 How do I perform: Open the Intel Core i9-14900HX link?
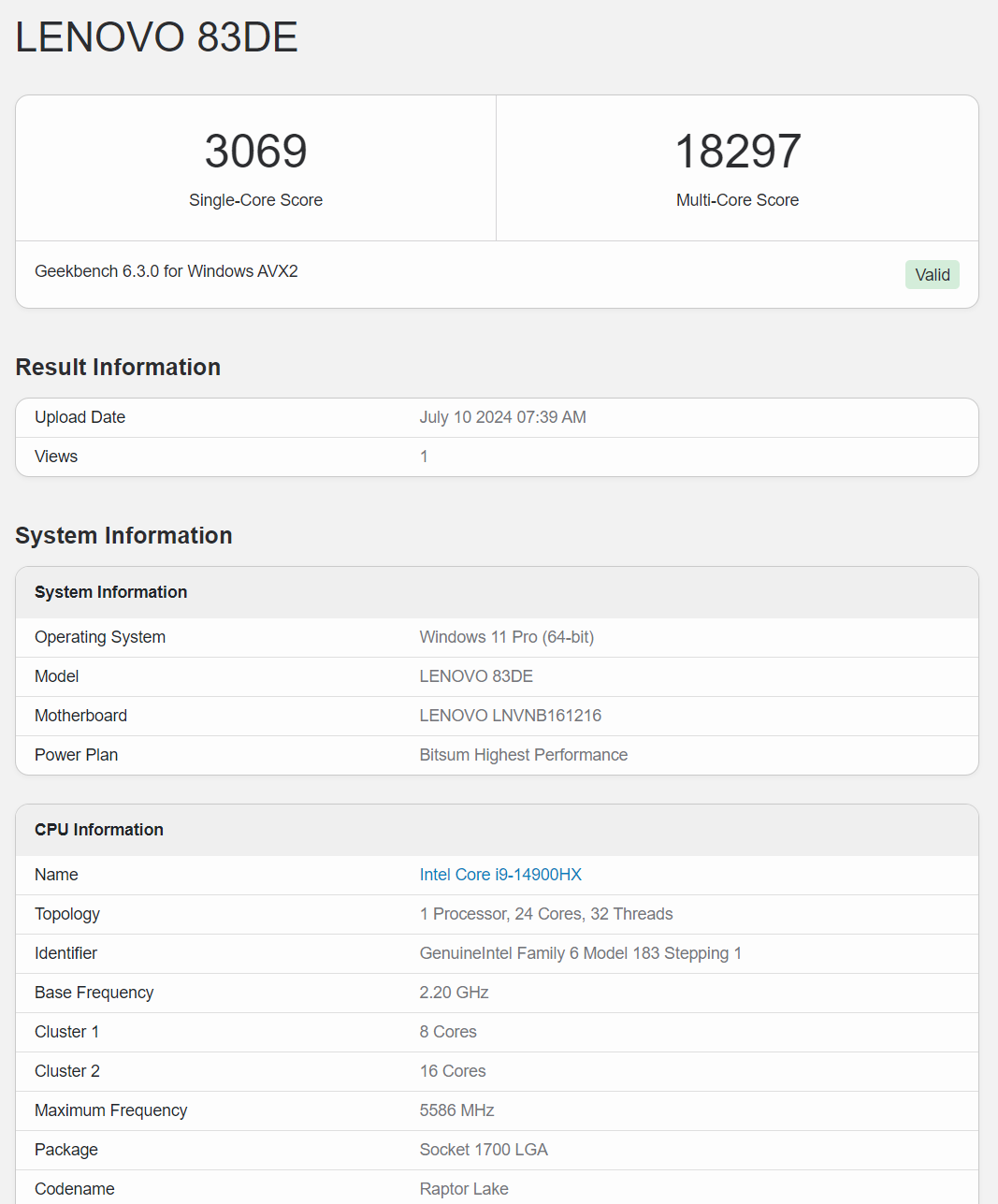tap(500, 875)
